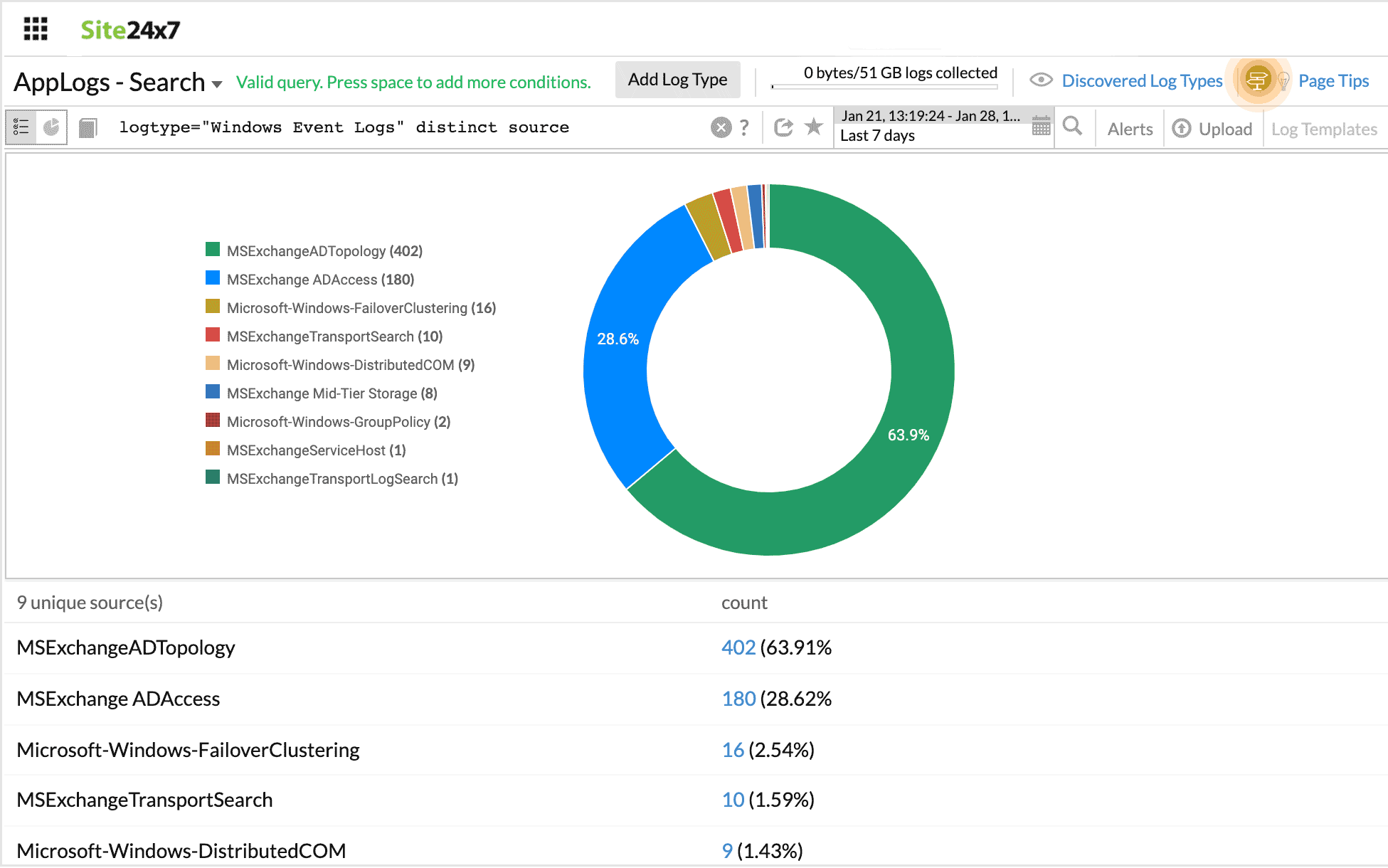The width and height of the screenshot is (1388, 868).
Task: Switch to list view toggle
Action: pyautogui.click(x=21, y=127)
